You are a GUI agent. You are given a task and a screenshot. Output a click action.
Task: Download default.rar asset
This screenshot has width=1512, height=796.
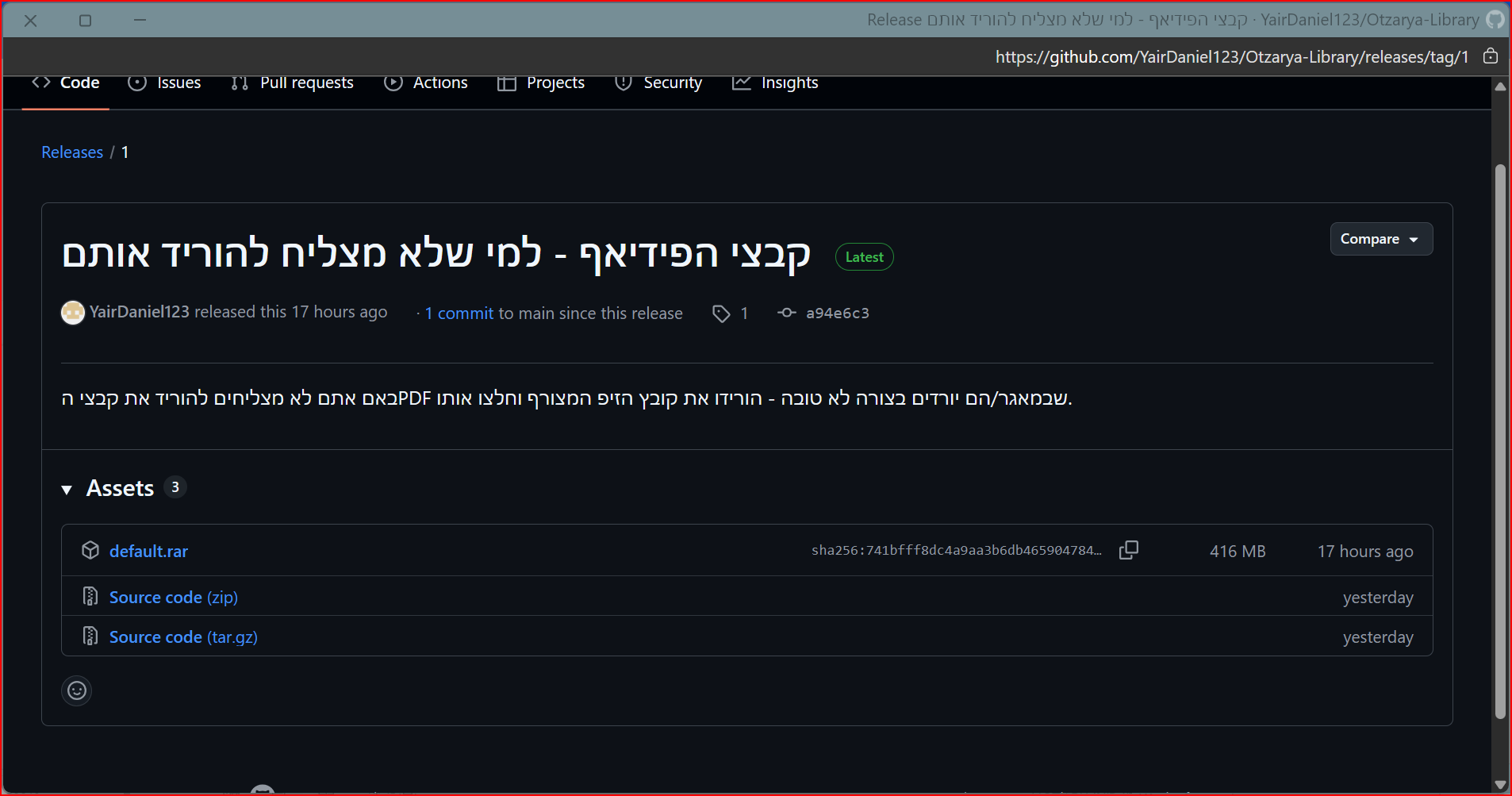pos(148,552)
